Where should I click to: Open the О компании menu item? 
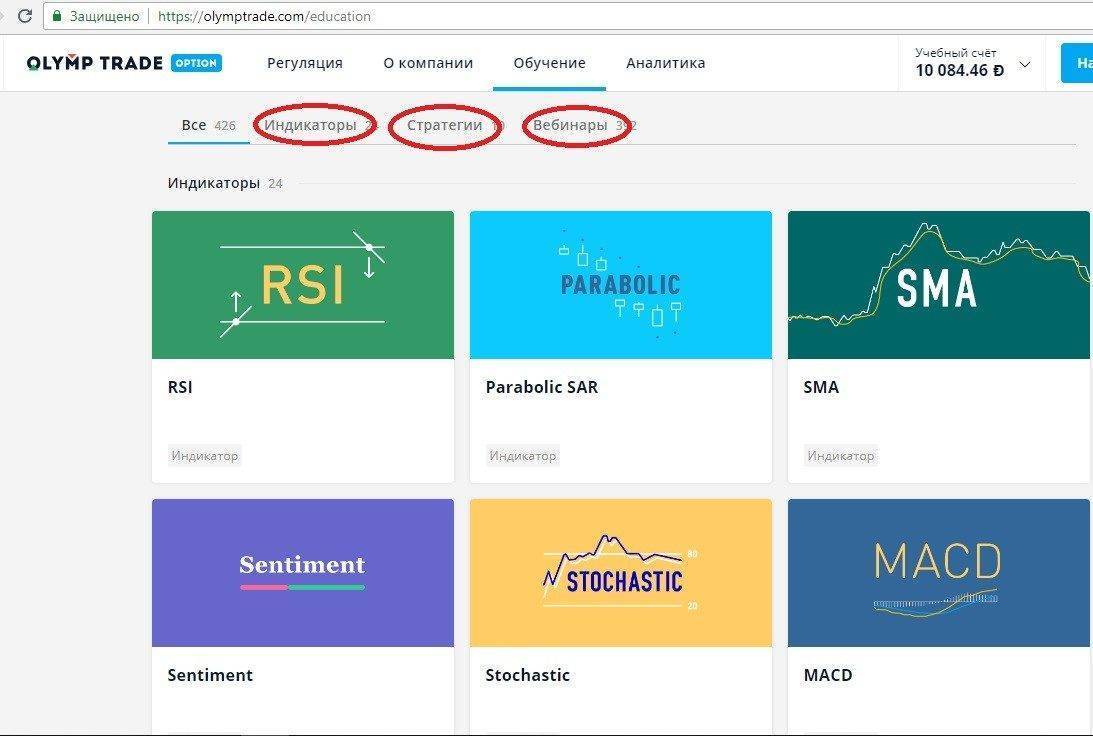pos(428,63)
